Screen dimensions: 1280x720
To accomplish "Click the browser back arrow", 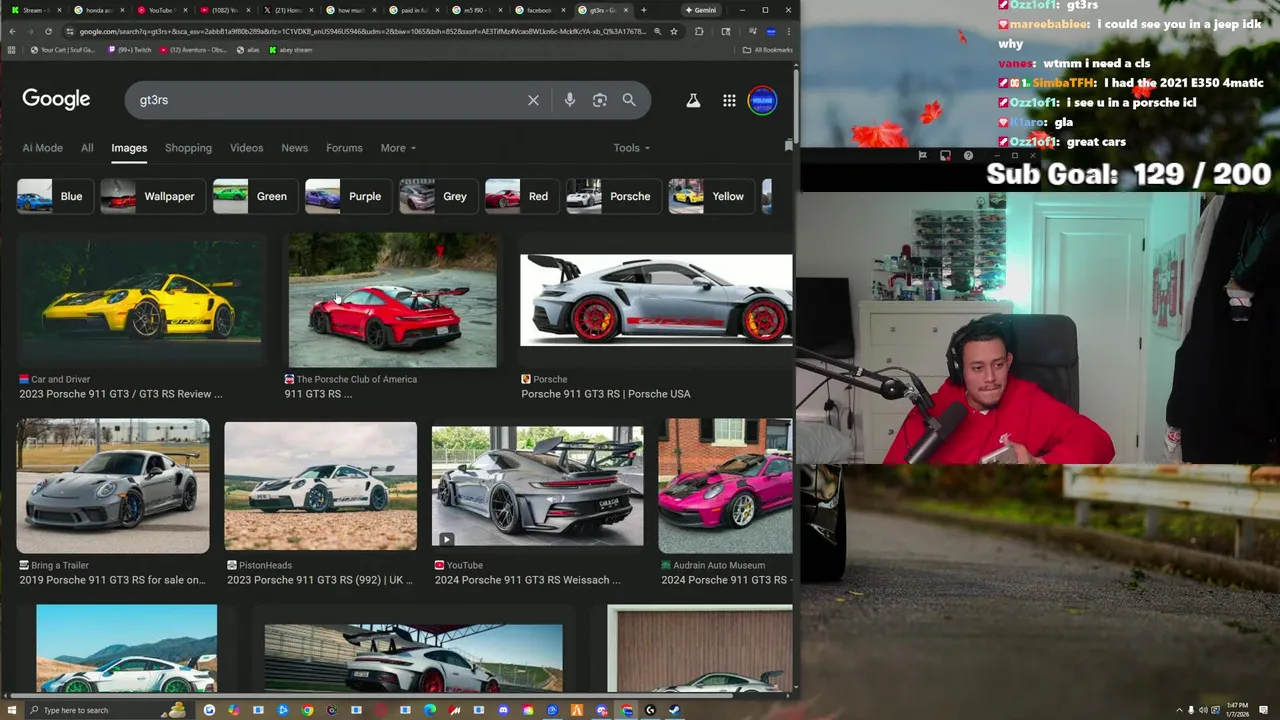I will tap(12, 31).
